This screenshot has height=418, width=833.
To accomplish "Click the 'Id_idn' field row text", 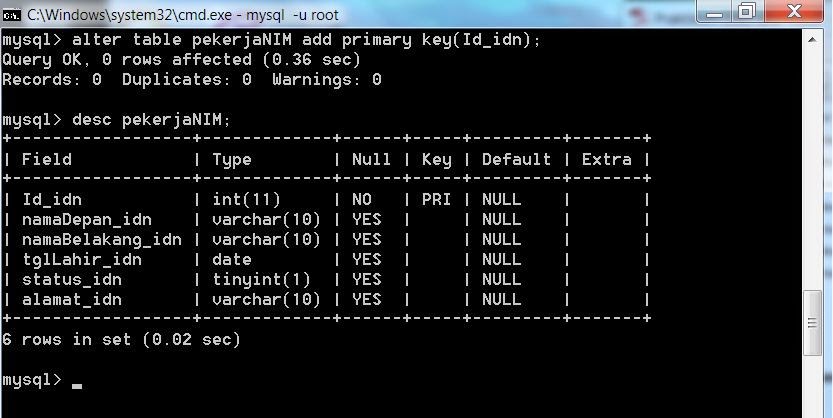I will (x=51, y=199).
